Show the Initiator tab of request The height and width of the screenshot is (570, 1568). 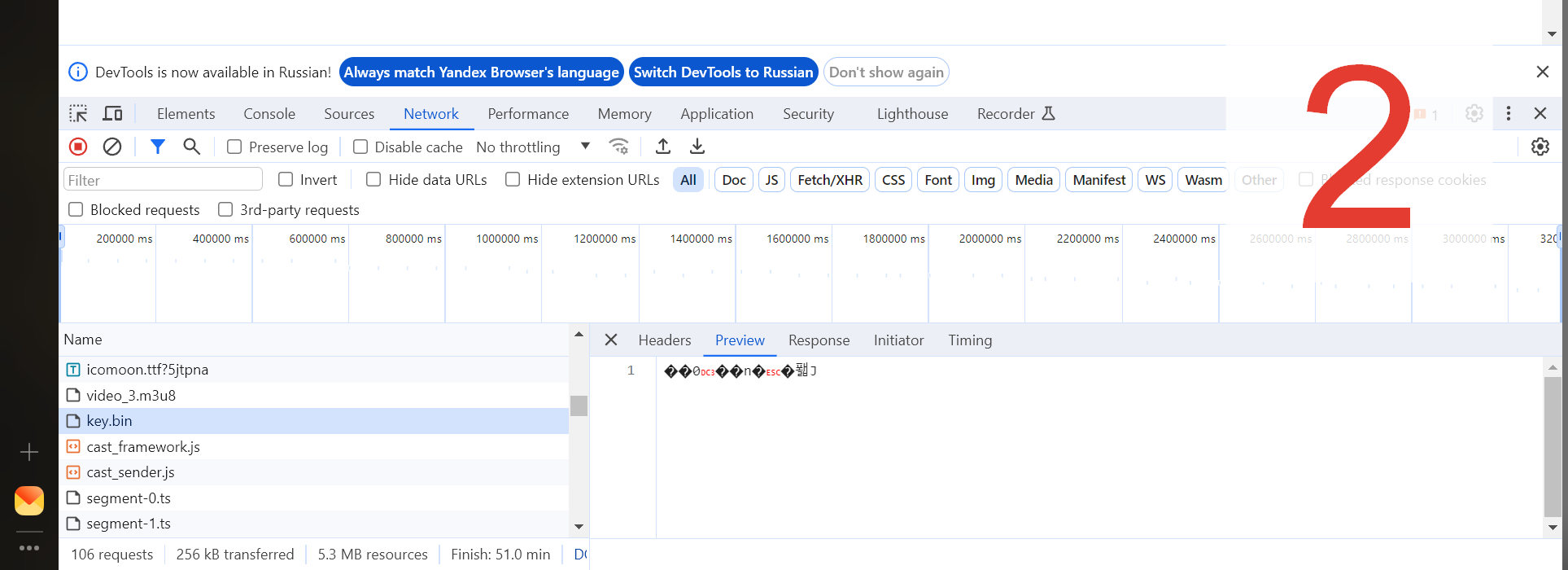[898, 340]
